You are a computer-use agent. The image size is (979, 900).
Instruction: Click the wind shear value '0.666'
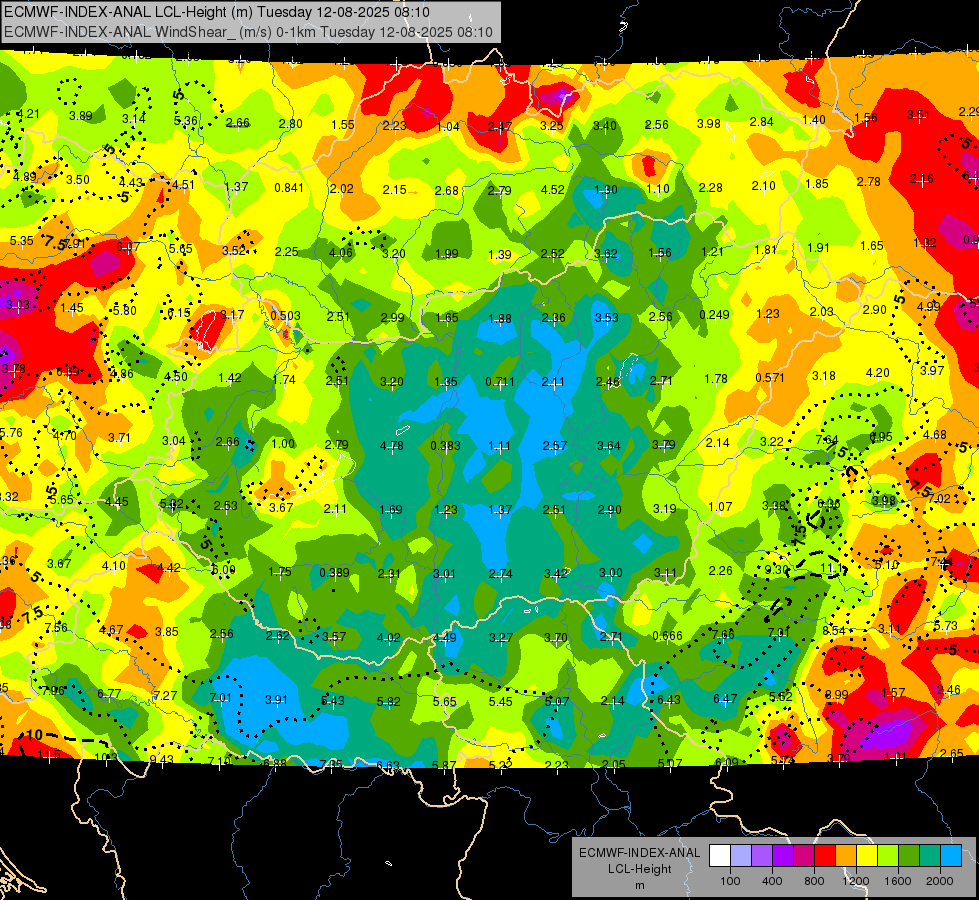[x=667, y=635]
